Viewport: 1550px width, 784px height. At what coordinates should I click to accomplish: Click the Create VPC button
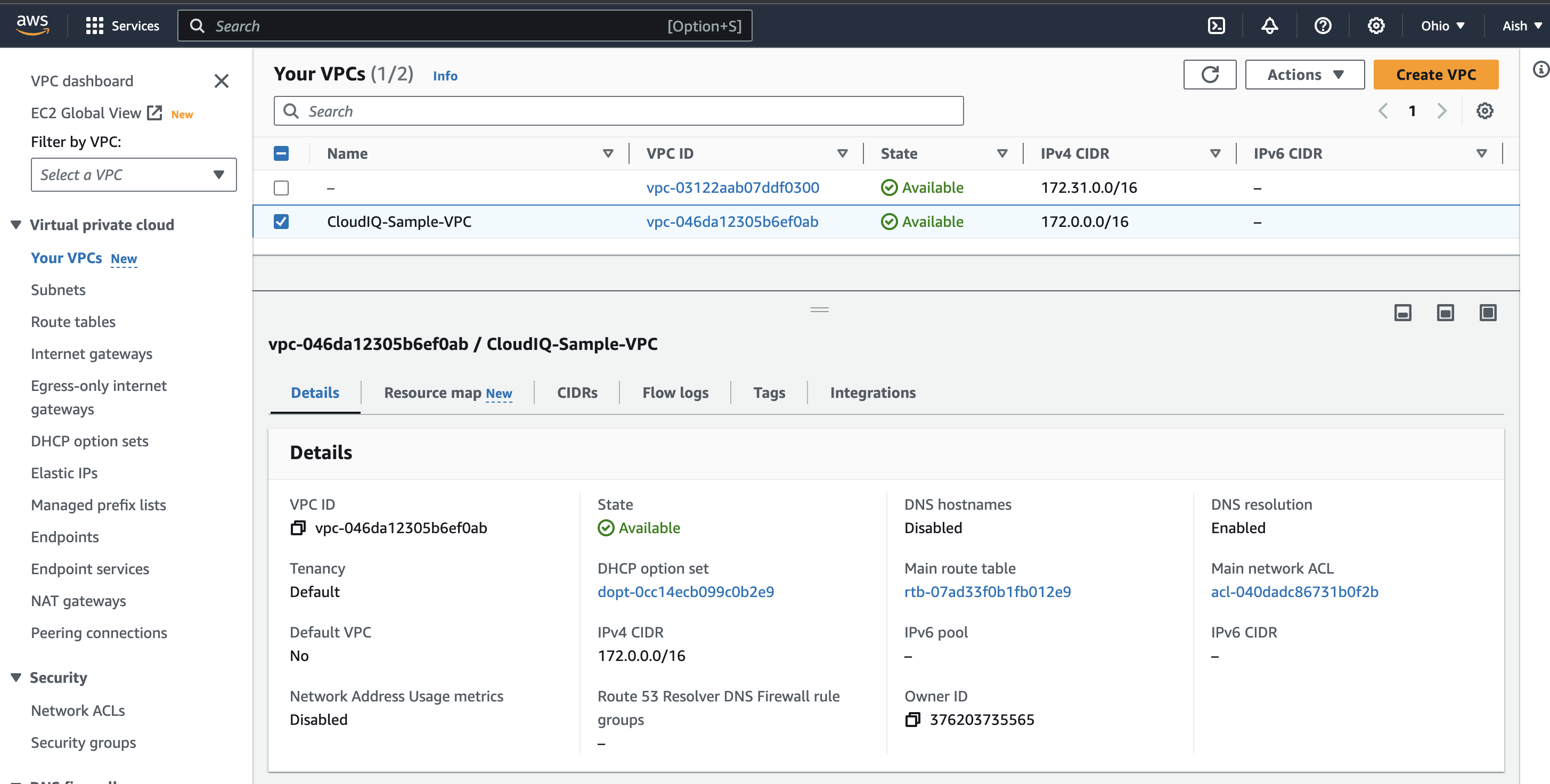[1435, 75]
